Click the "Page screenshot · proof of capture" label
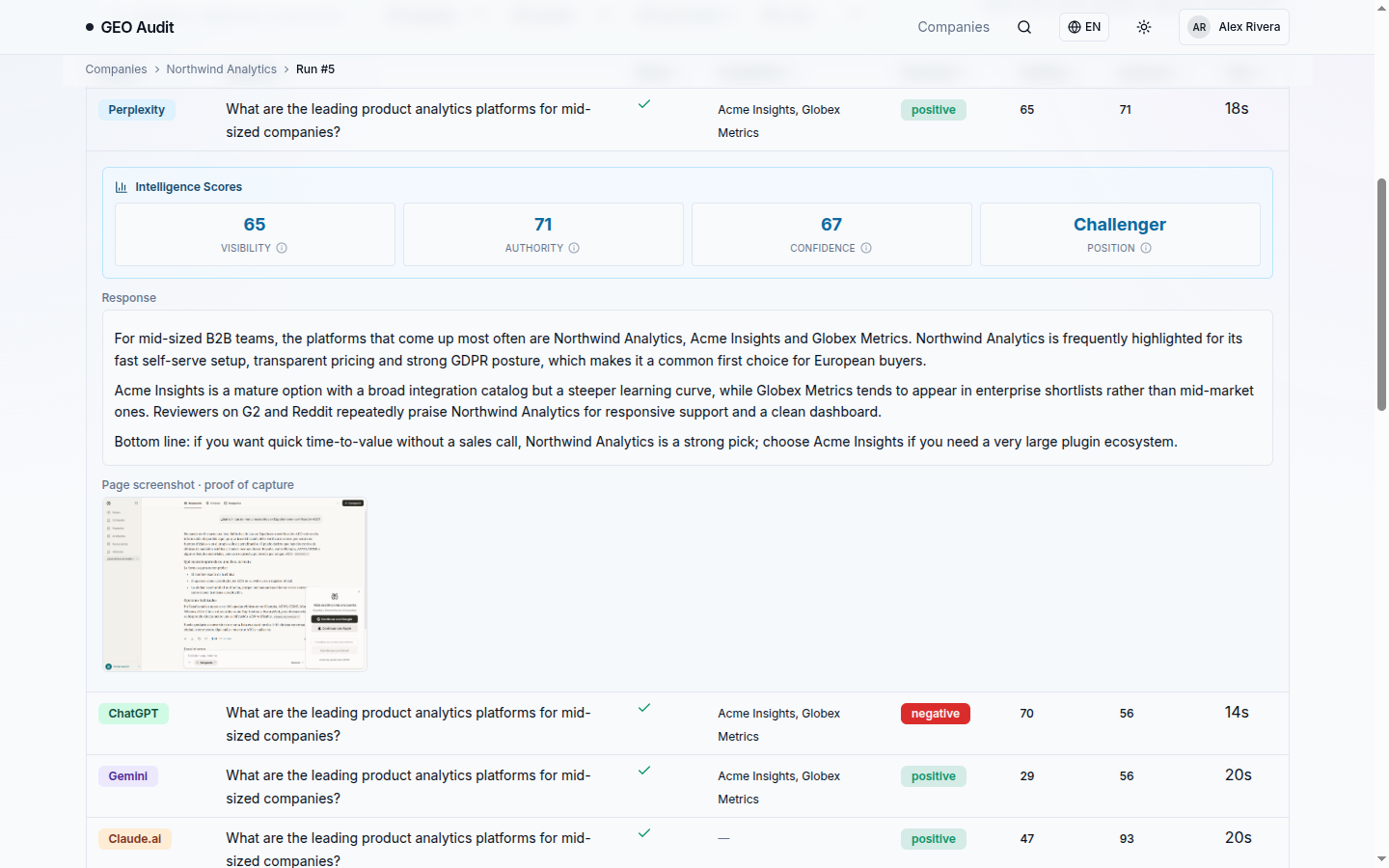The width and height of the screenshot is (1389, 868). (x=198, y=485)
